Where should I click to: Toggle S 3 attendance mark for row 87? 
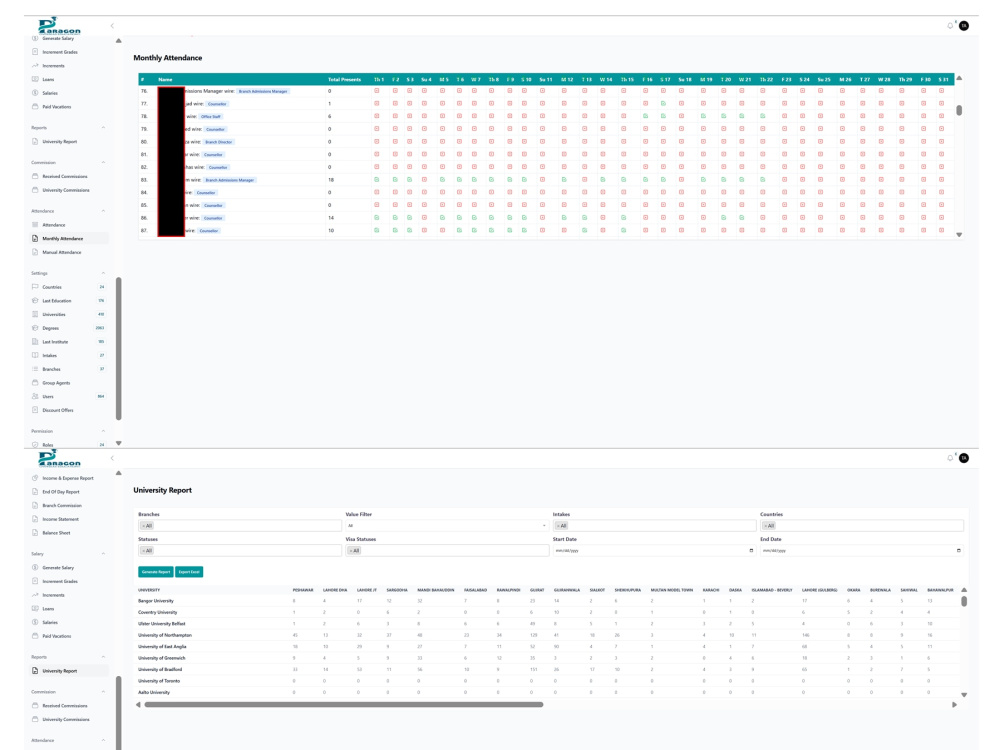point(409,230)
